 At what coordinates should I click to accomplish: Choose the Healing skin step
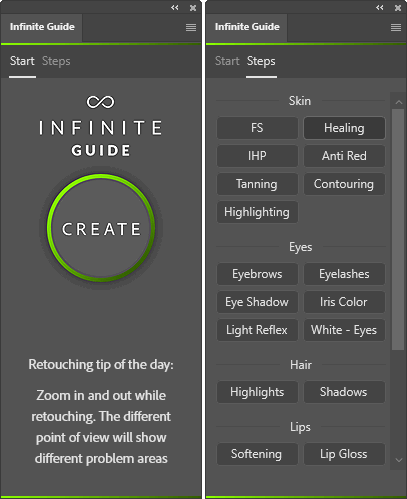tap(344, 128)
